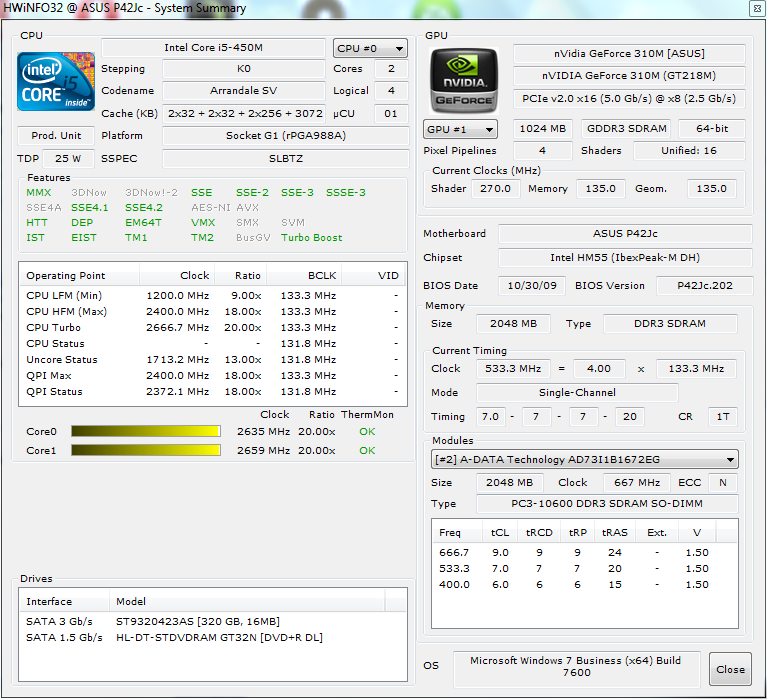Click the tRAS column header
Image resolution: width=767 pixels, height=699 pixels.
pos(615,532)
